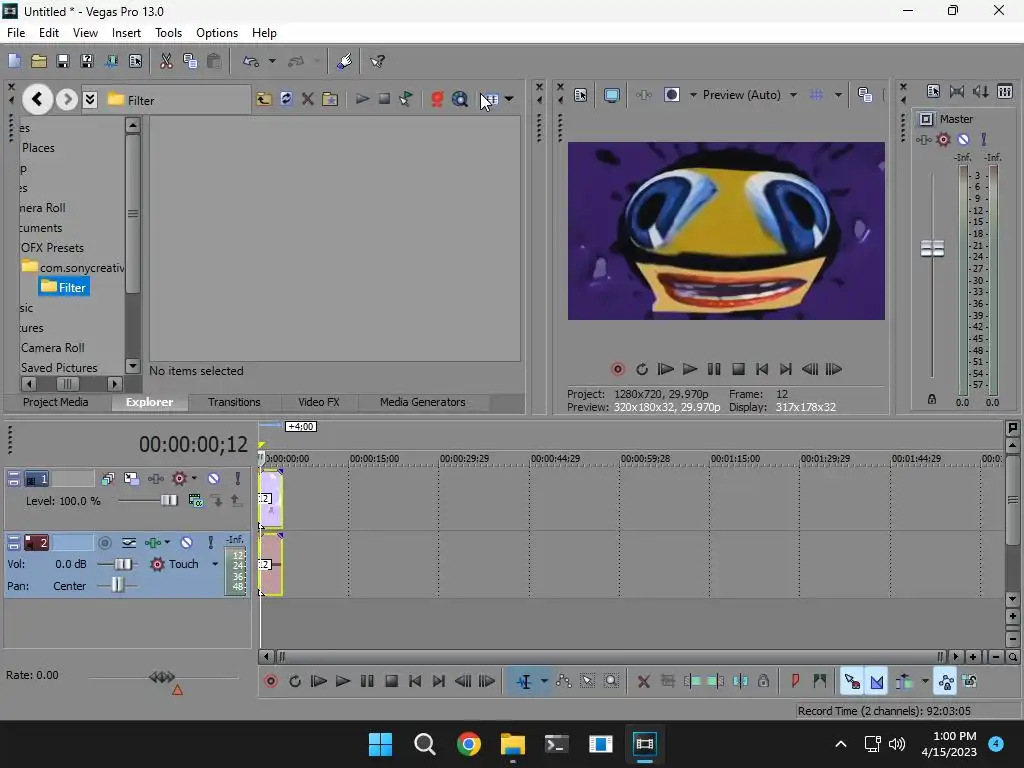Mute the Master bus output
The image size is (1024, 768).
tap(963, 139)
